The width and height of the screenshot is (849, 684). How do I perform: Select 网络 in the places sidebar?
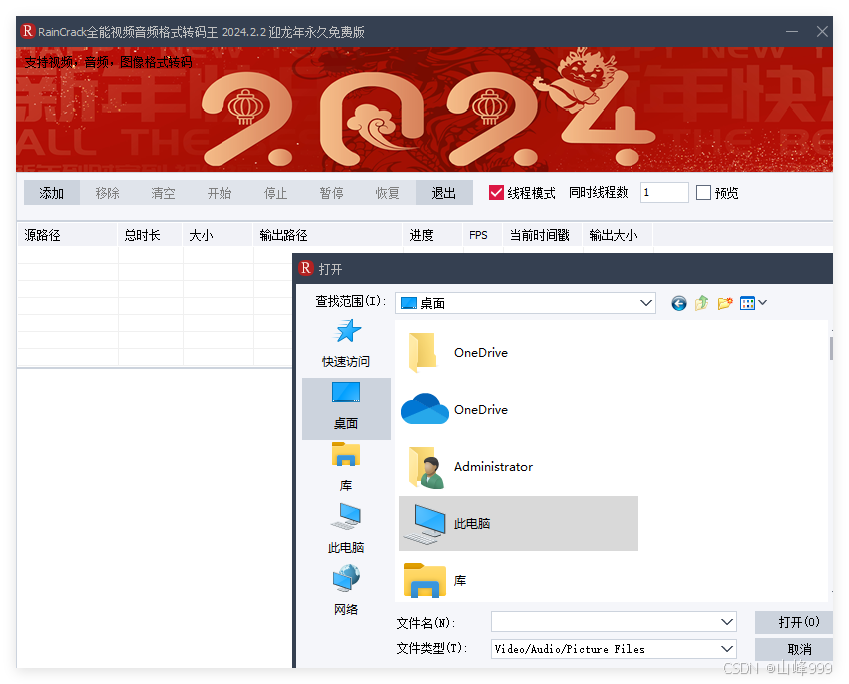coord(346,590)
